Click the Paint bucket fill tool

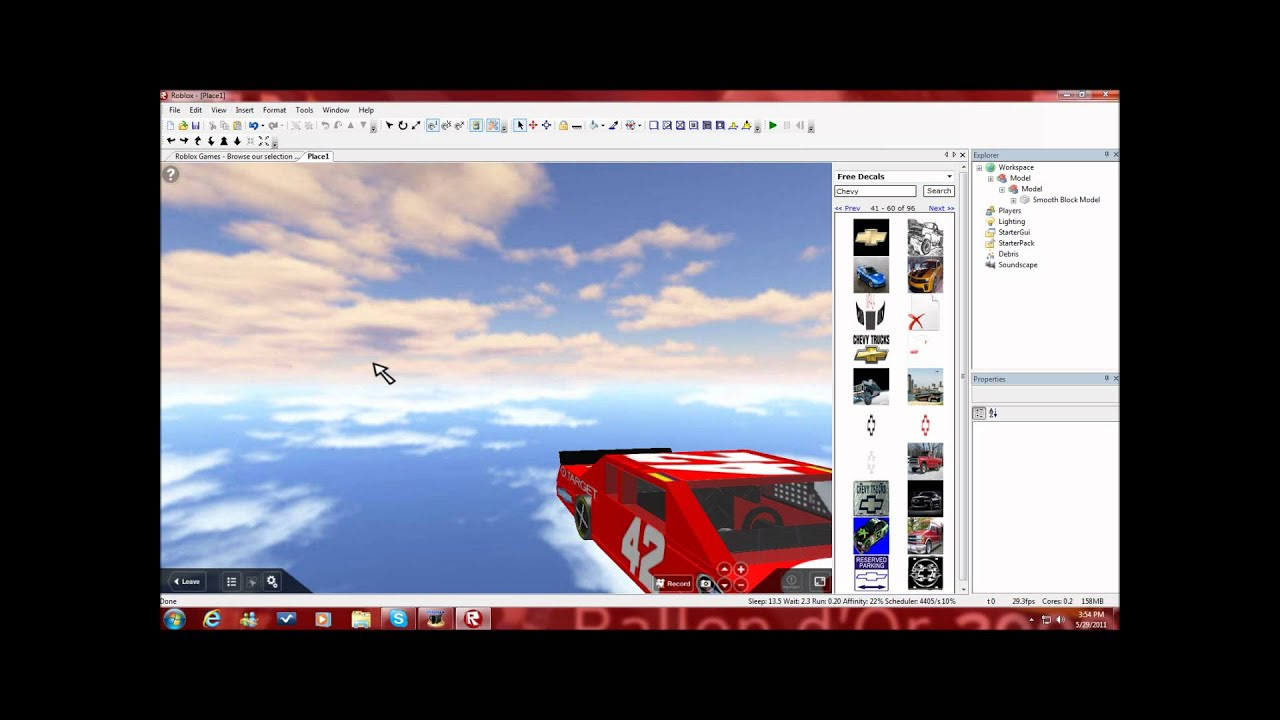pyautogui.click(x=595, y=125)
